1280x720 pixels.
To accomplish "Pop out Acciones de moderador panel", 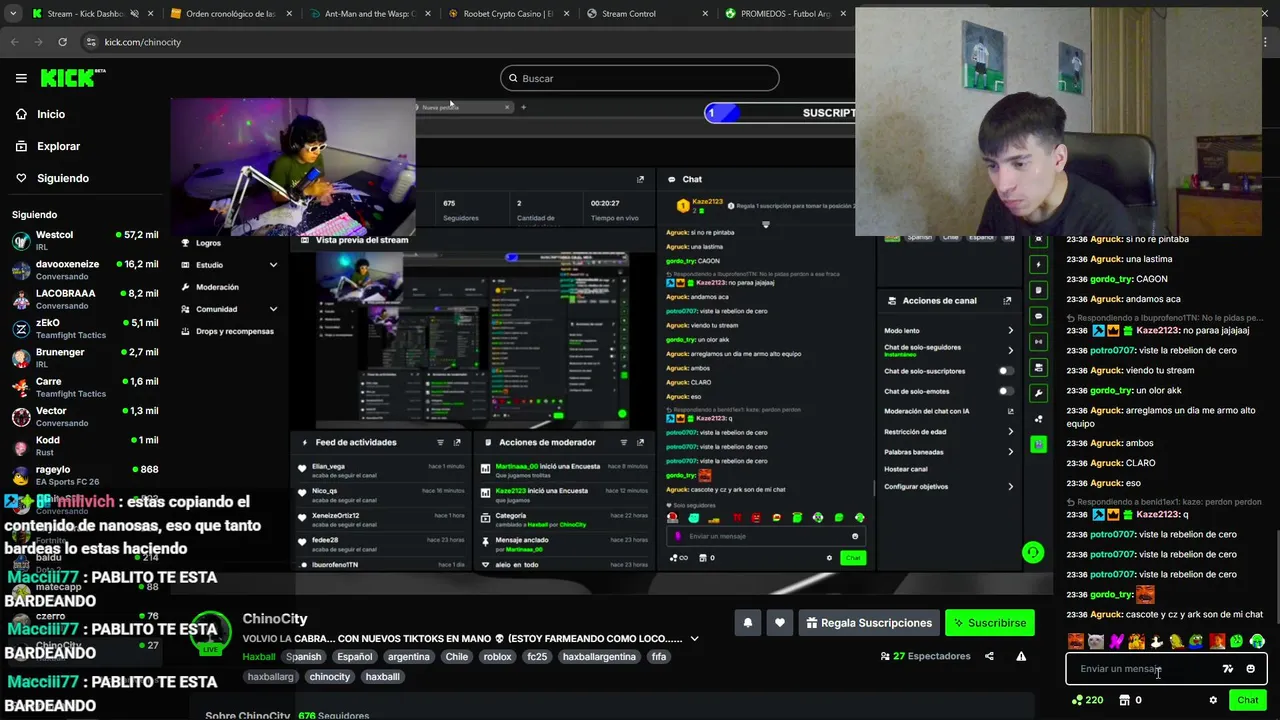I will point(641,442).
